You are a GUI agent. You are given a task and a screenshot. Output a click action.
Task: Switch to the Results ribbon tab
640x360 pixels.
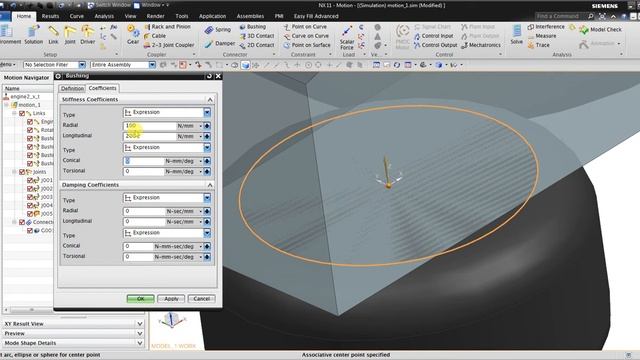50,16
